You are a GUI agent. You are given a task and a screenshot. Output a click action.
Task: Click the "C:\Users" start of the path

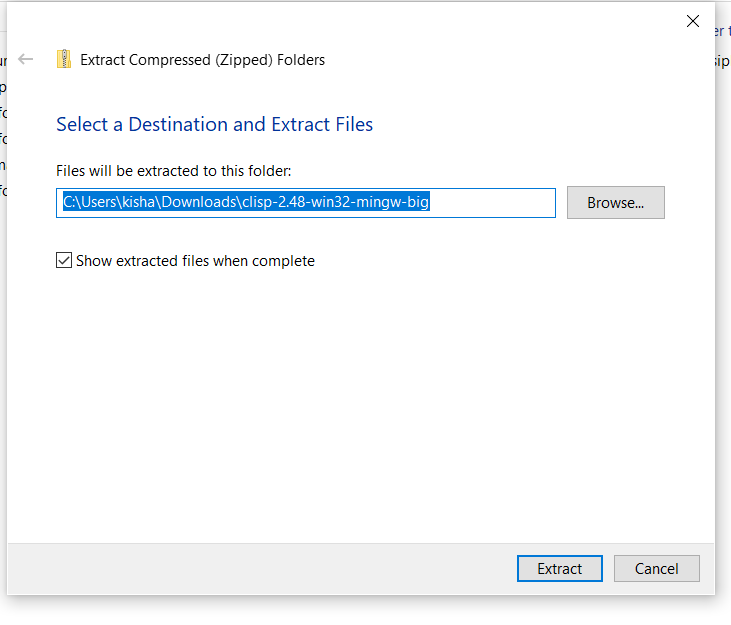click(x=85, y=203)
